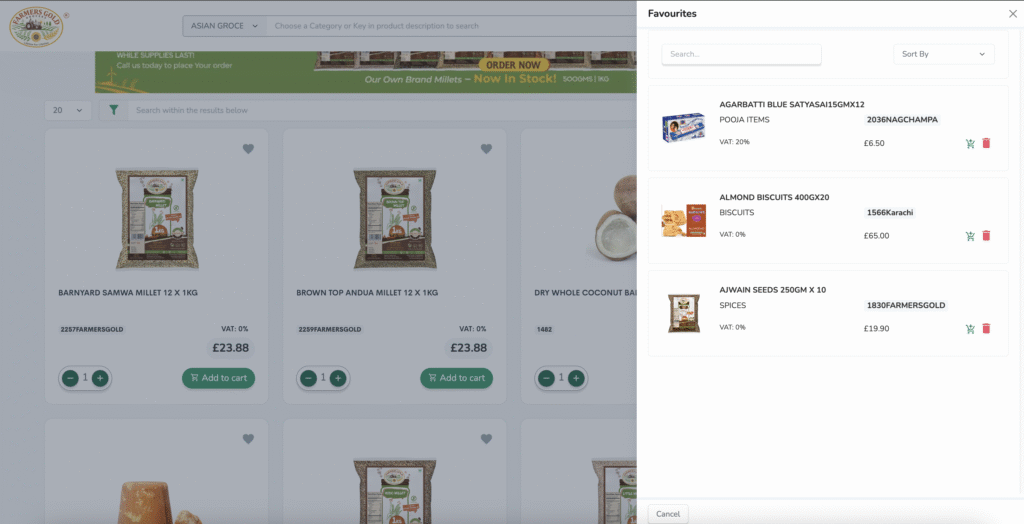
Task: Open the 20 items per page dropdown
Action: click(x=68, y=110)
